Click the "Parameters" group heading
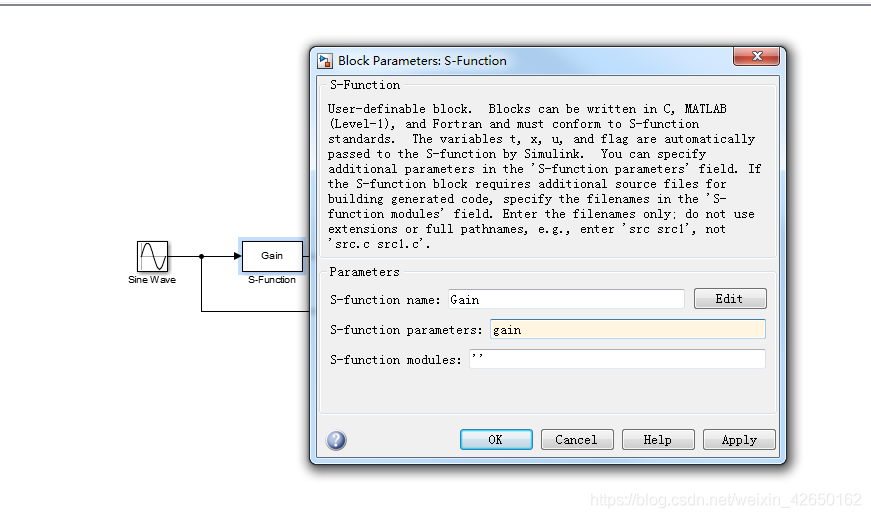Screen dimensions: 871x518 coord(364,272)
